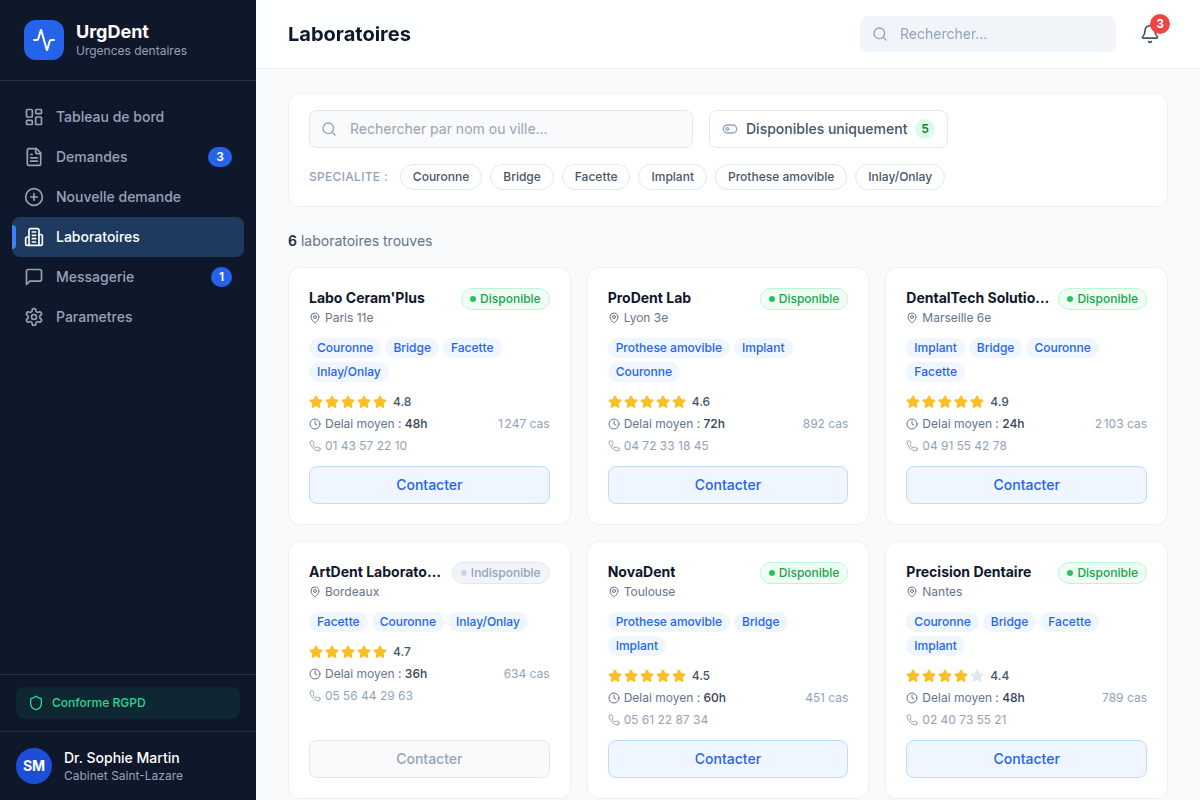Click the UrgDent pulse logo icon

pos(44,40)
